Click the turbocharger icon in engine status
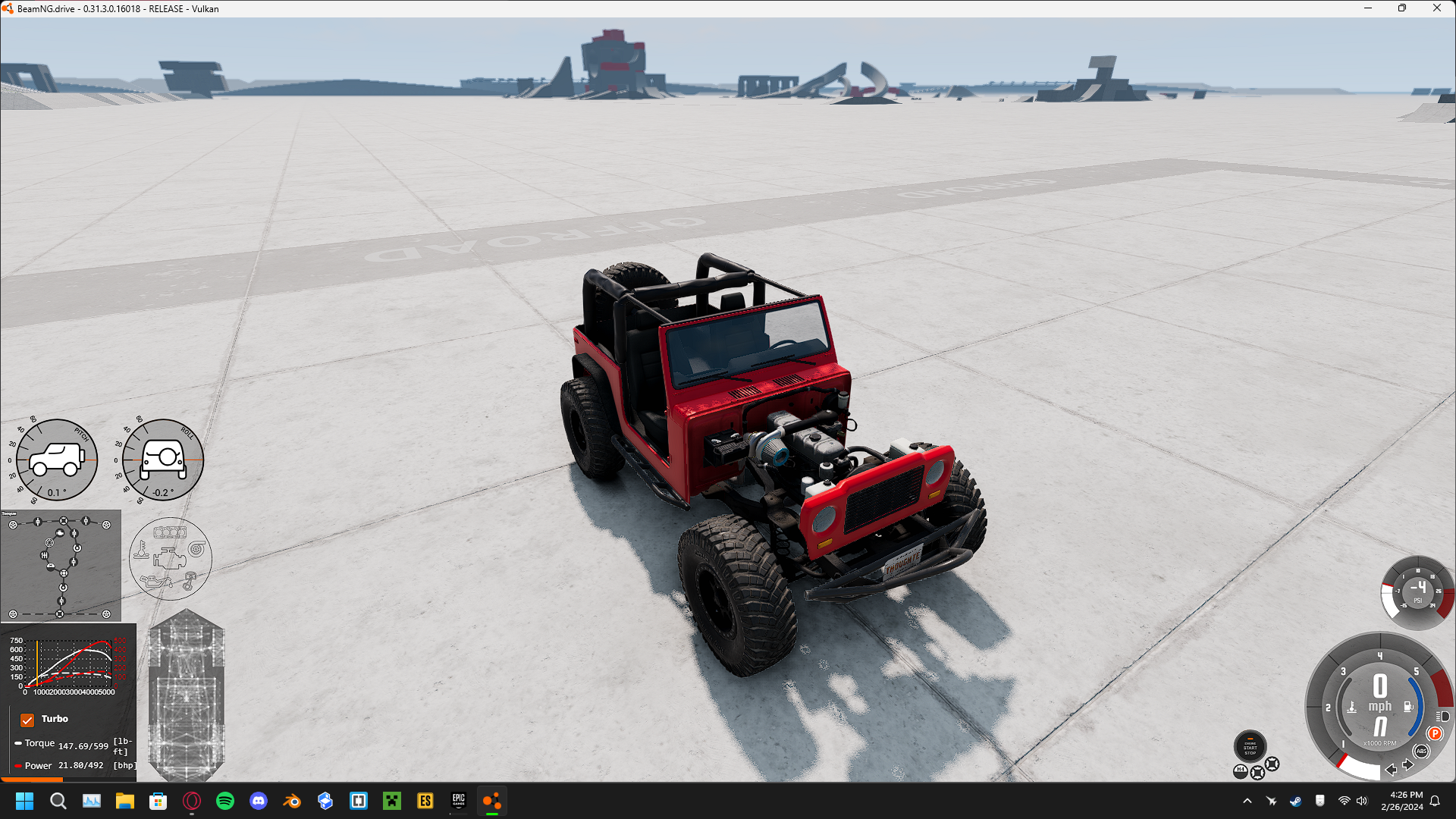 pos(197,549)
